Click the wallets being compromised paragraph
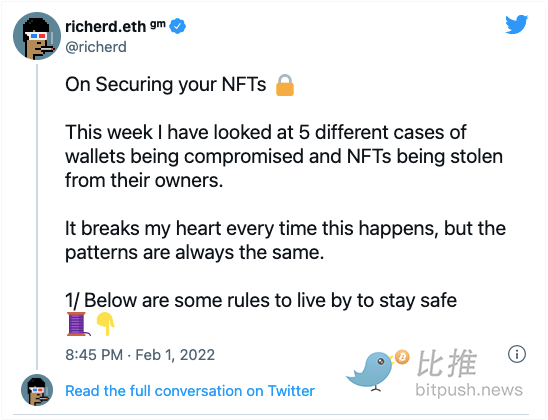The width and height of the screenshot is (548, 420). pos(284,156)
